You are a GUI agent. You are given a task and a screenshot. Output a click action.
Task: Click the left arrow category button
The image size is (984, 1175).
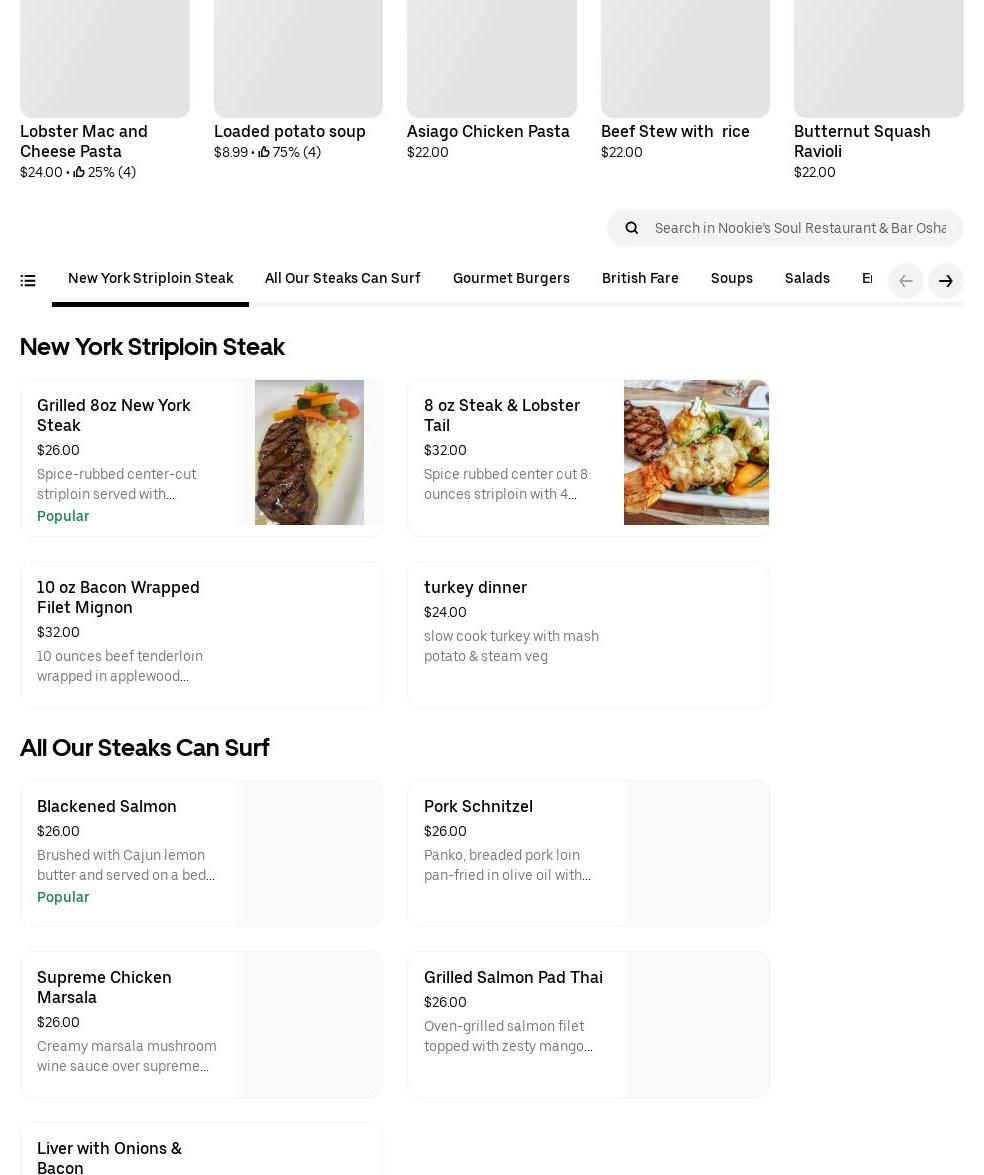905,281
